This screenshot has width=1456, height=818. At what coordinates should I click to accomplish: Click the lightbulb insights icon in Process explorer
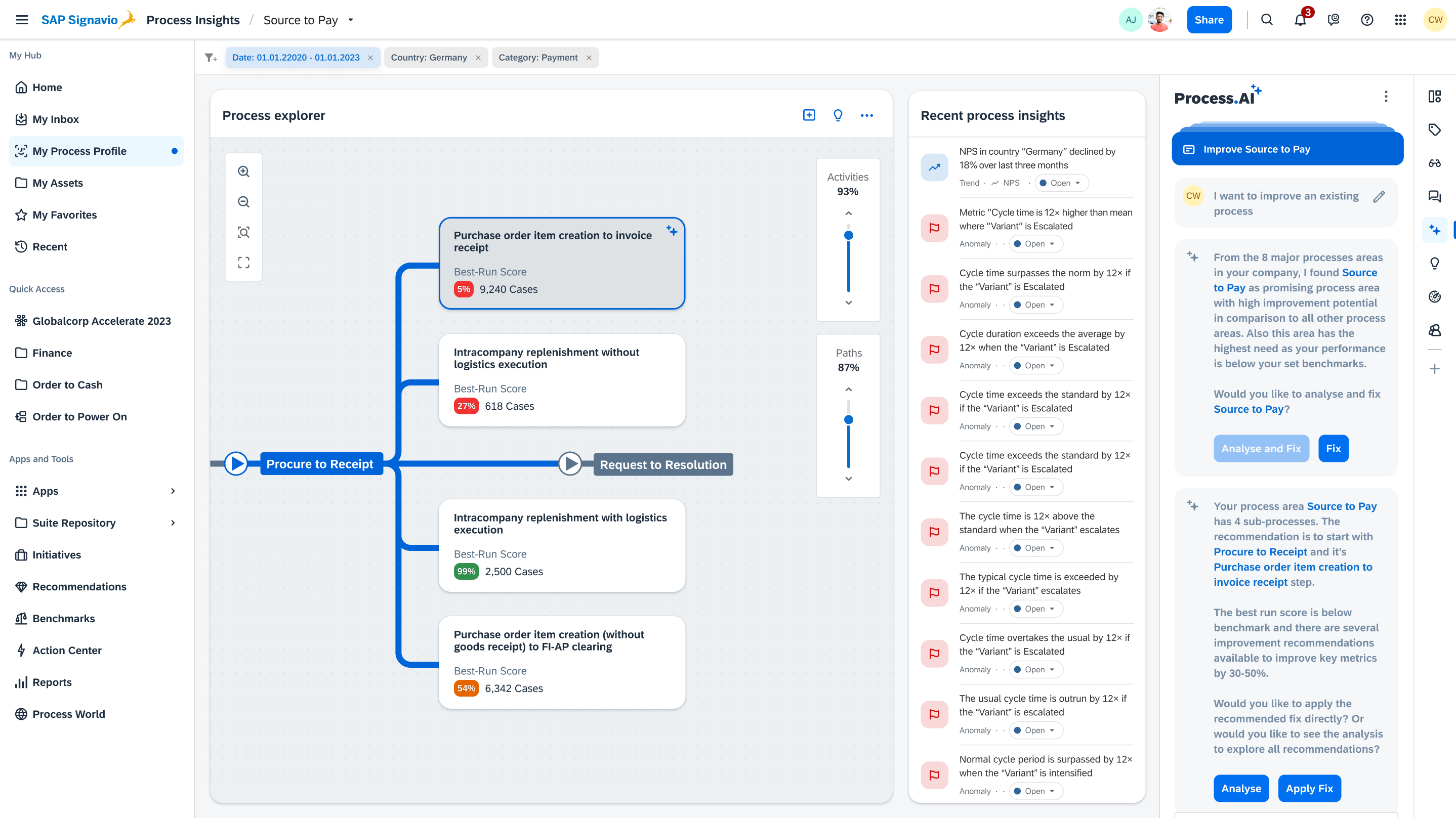click(x=838, y=115)
